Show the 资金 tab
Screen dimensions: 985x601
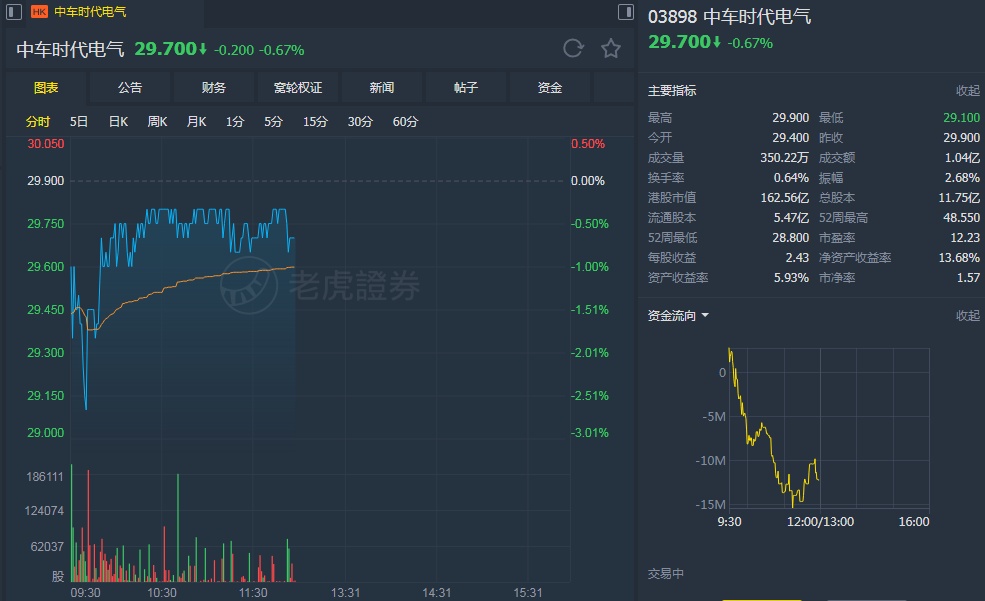click(550, 88)
